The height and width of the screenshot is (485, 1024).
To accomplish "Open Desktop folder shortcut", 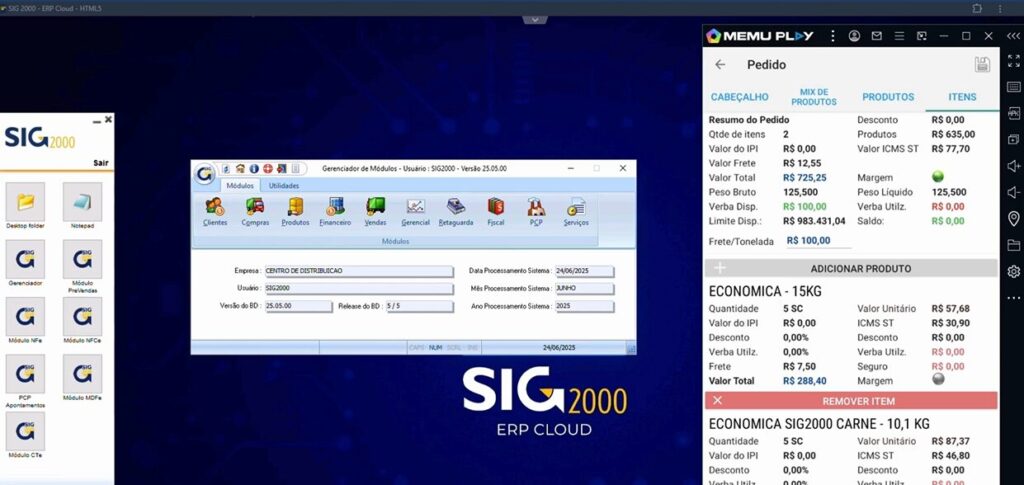I will (x=25, y=206).
